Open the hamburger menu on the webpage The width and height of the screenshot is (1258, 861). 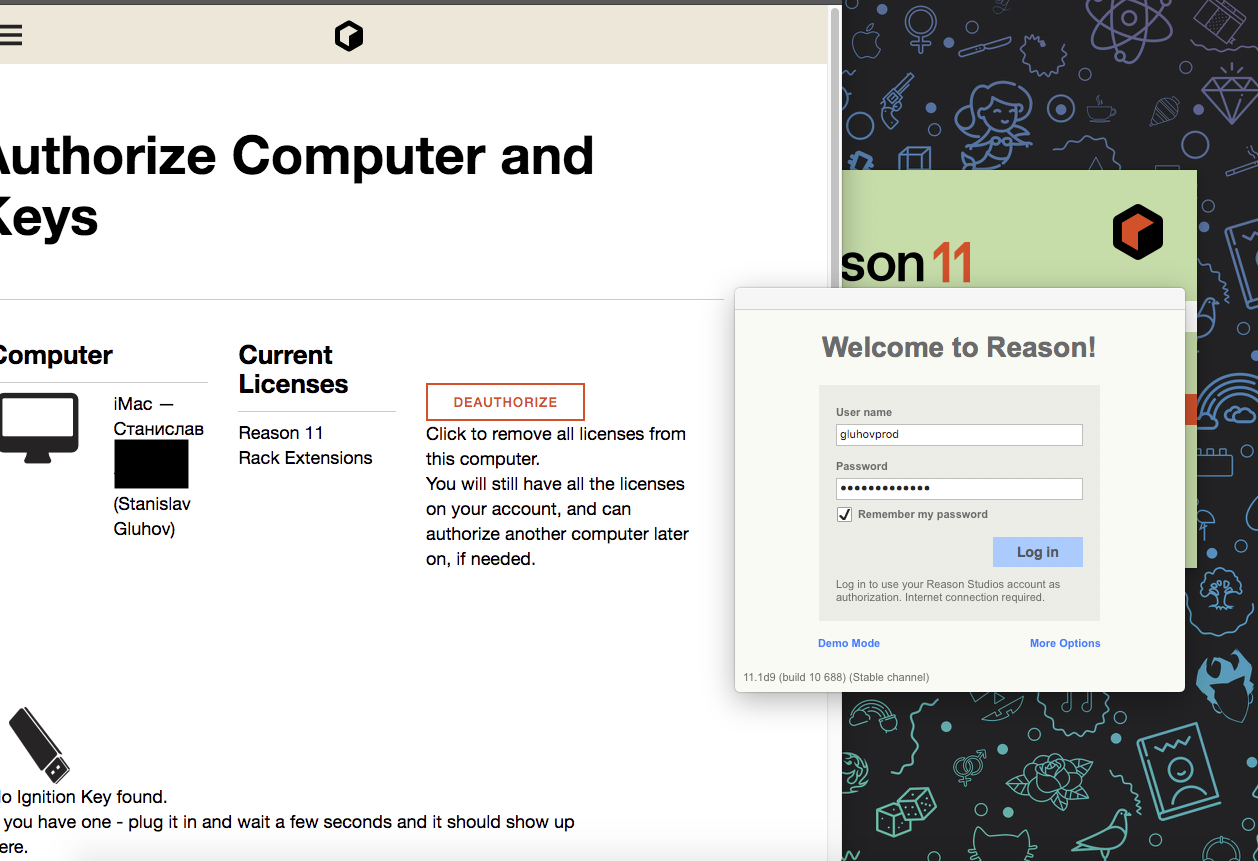point(10,36)
